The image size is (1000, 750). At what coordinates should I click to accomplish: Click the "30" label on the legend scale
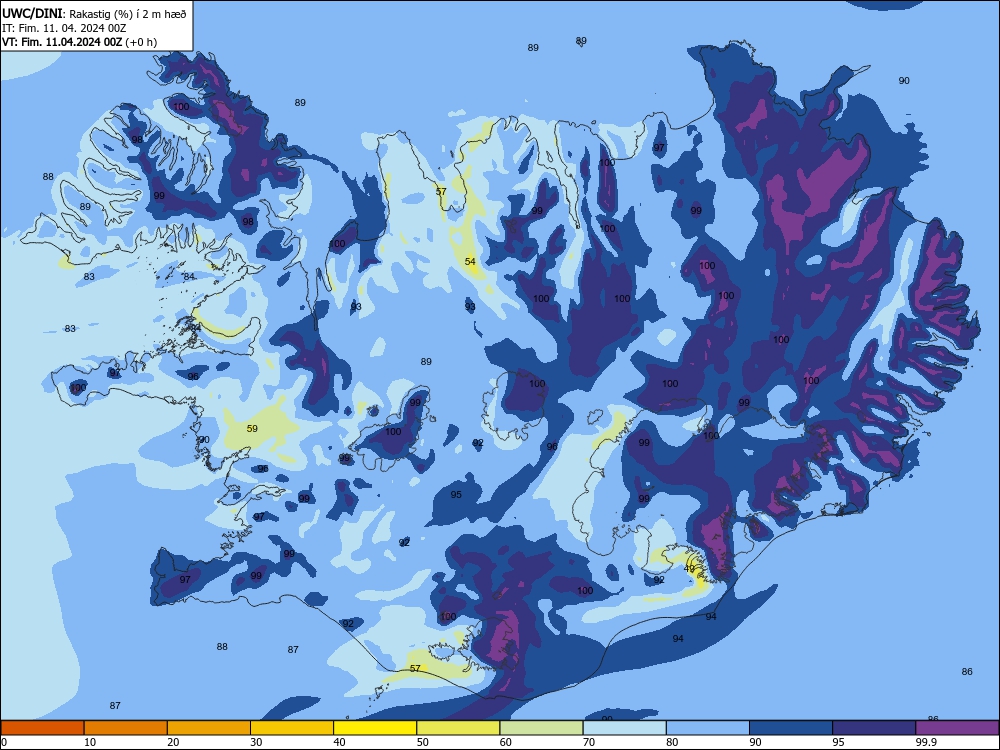pos(256,742)
